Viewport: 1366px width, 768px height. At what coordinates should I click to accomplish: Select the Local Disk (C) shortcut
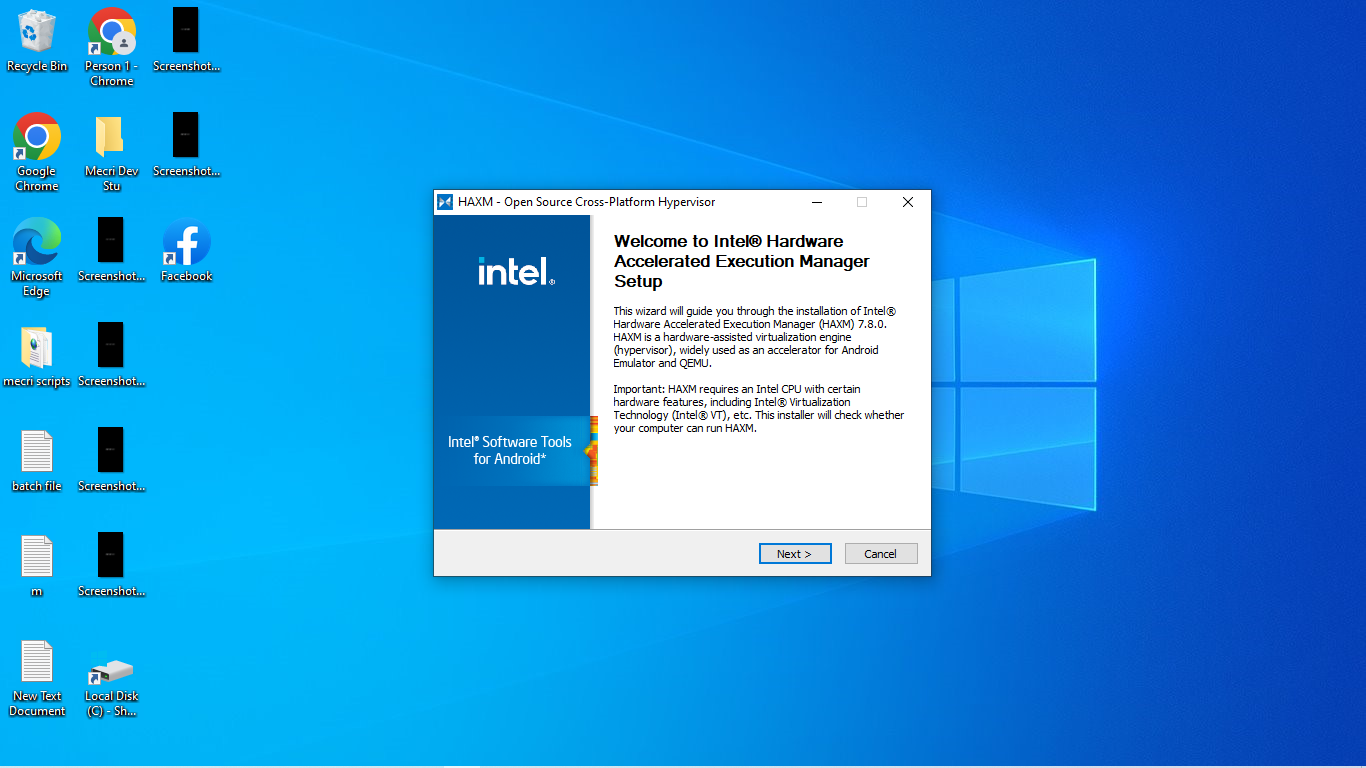click(x=111, y=685)
